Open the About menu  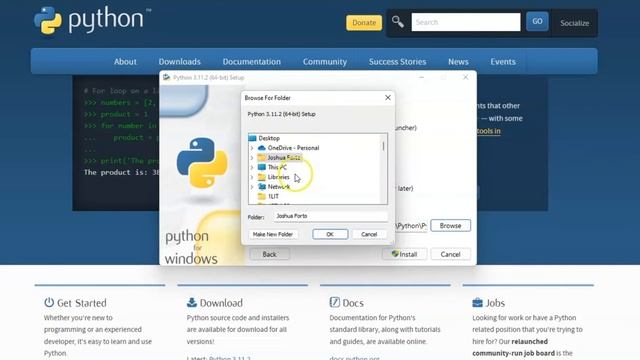pyautogui.click(x=125, y=62)
